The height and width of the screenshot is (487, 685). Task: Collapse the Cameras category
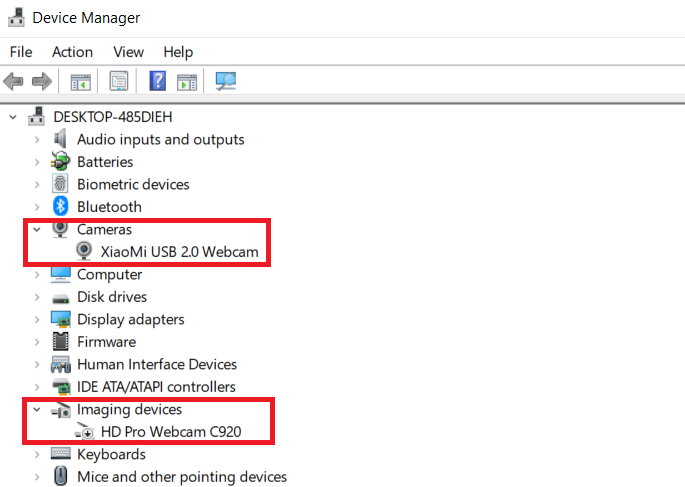37,230
